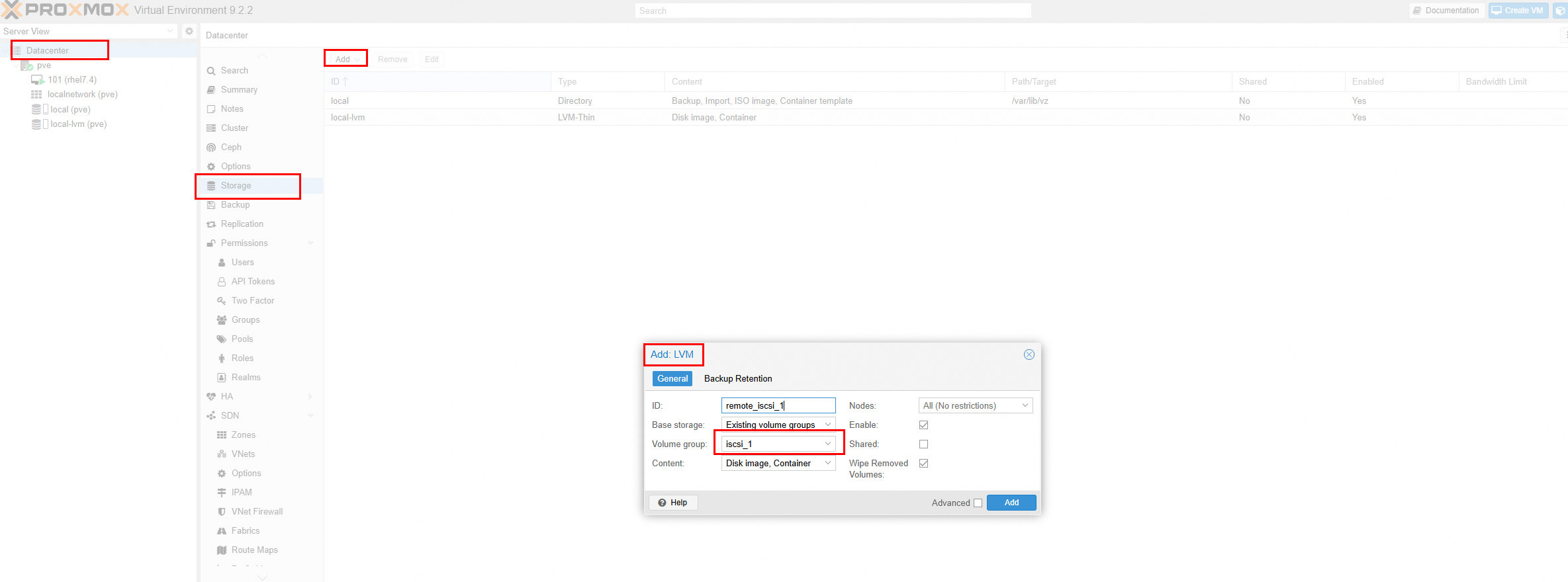Open Replication via its arrows icon
This screenshot has height=582, width=1568.
pyautogui.click(x=211, y=224)
